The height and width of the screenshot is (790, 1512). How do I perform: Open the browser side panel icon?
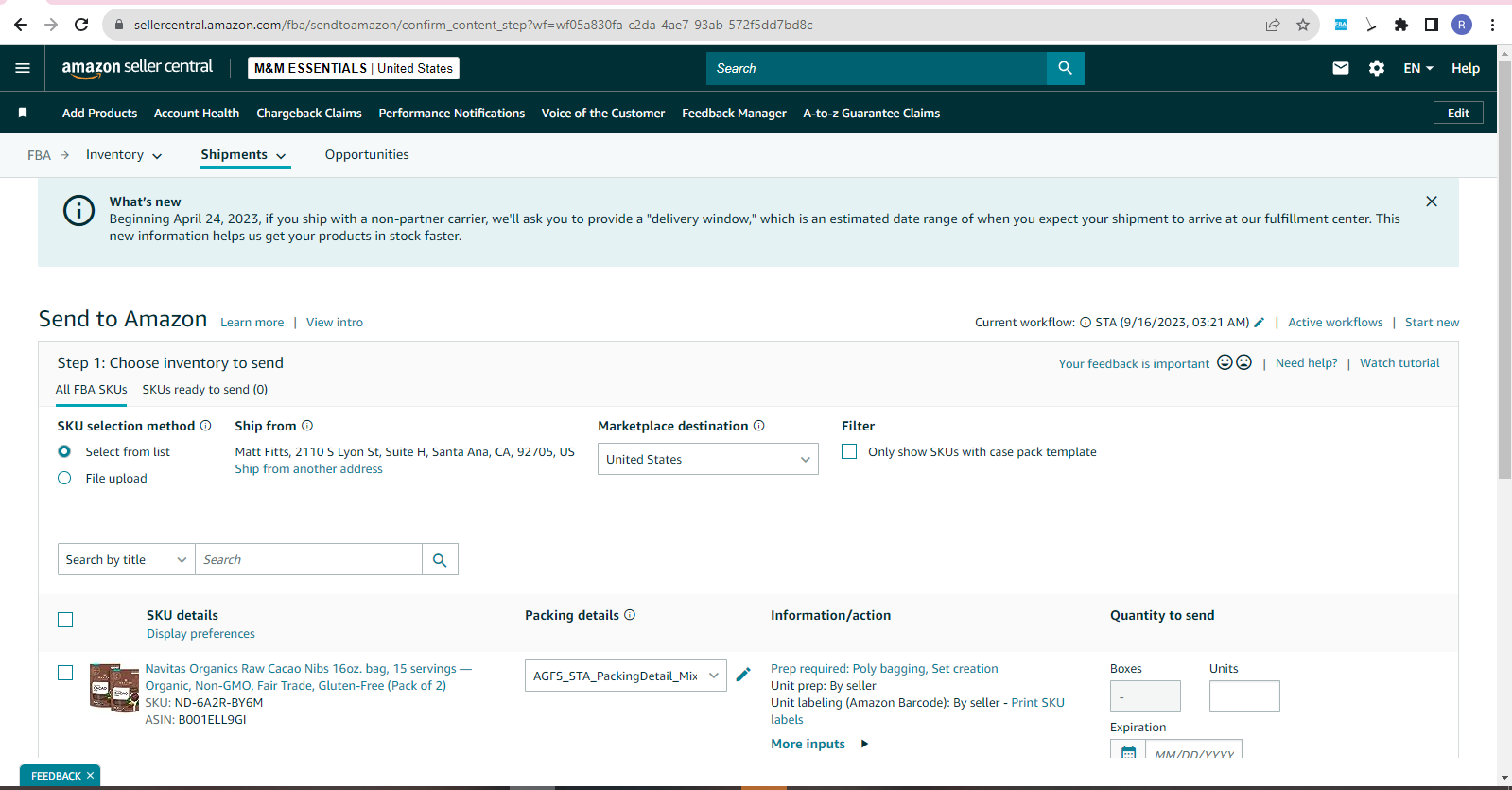(x=1432, y=25)
